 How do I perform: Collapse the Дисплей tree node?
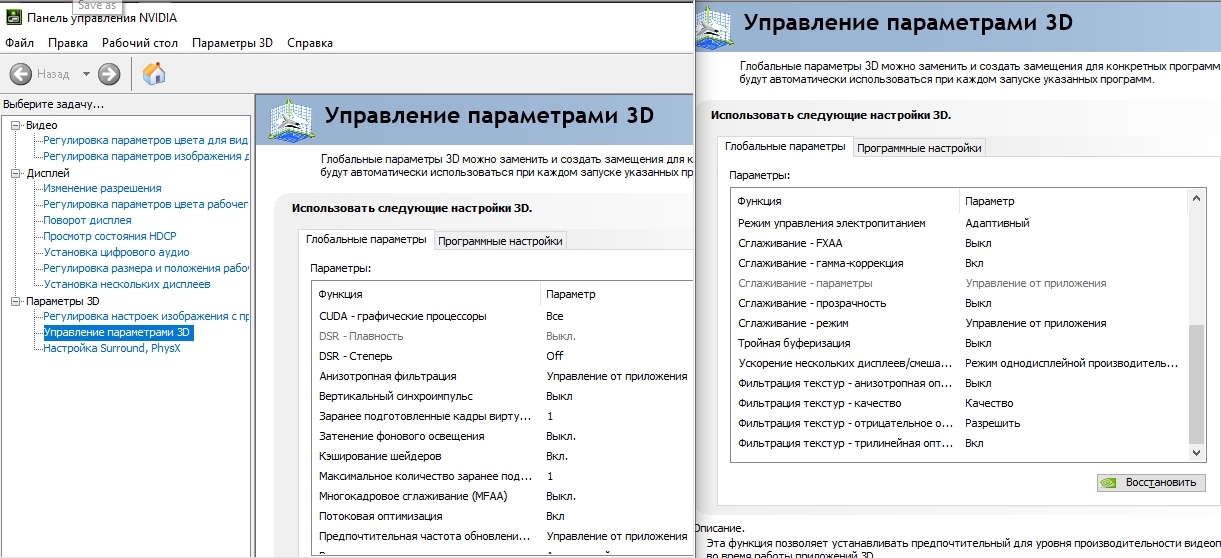point(16,173)
